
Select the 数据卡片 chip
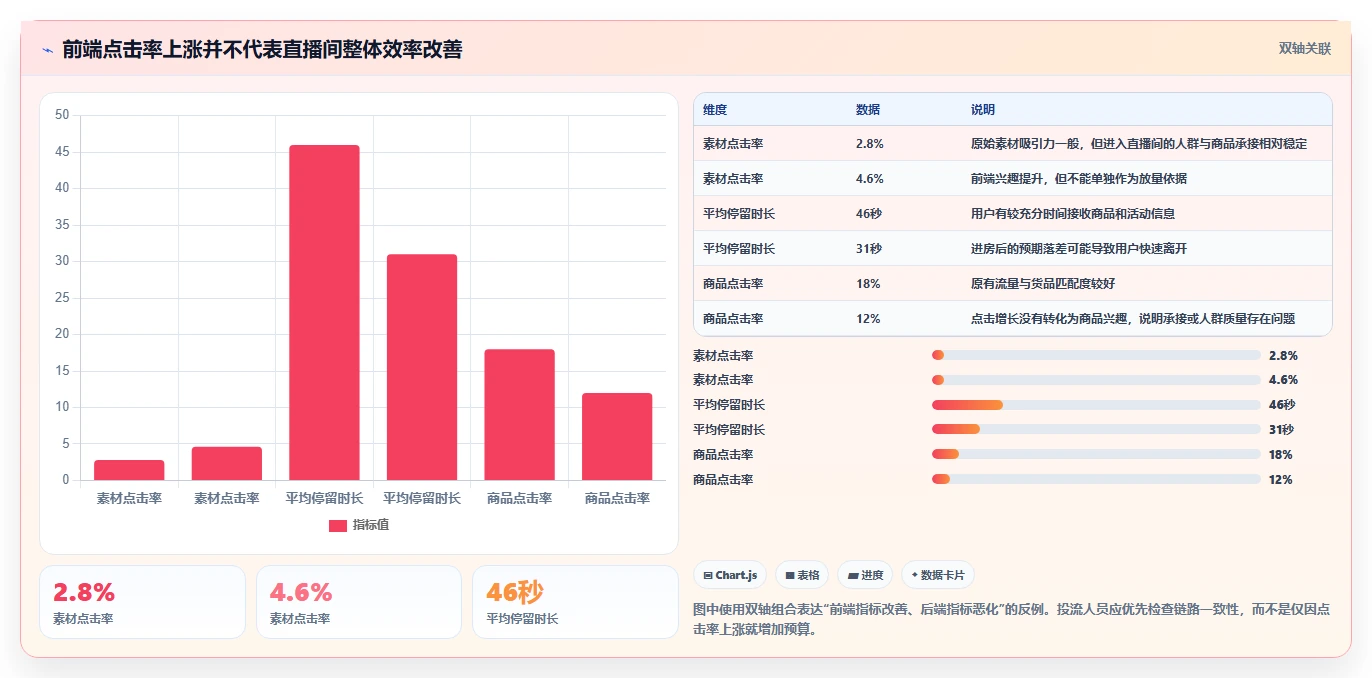pyautogui.click(x=937, y=575)
